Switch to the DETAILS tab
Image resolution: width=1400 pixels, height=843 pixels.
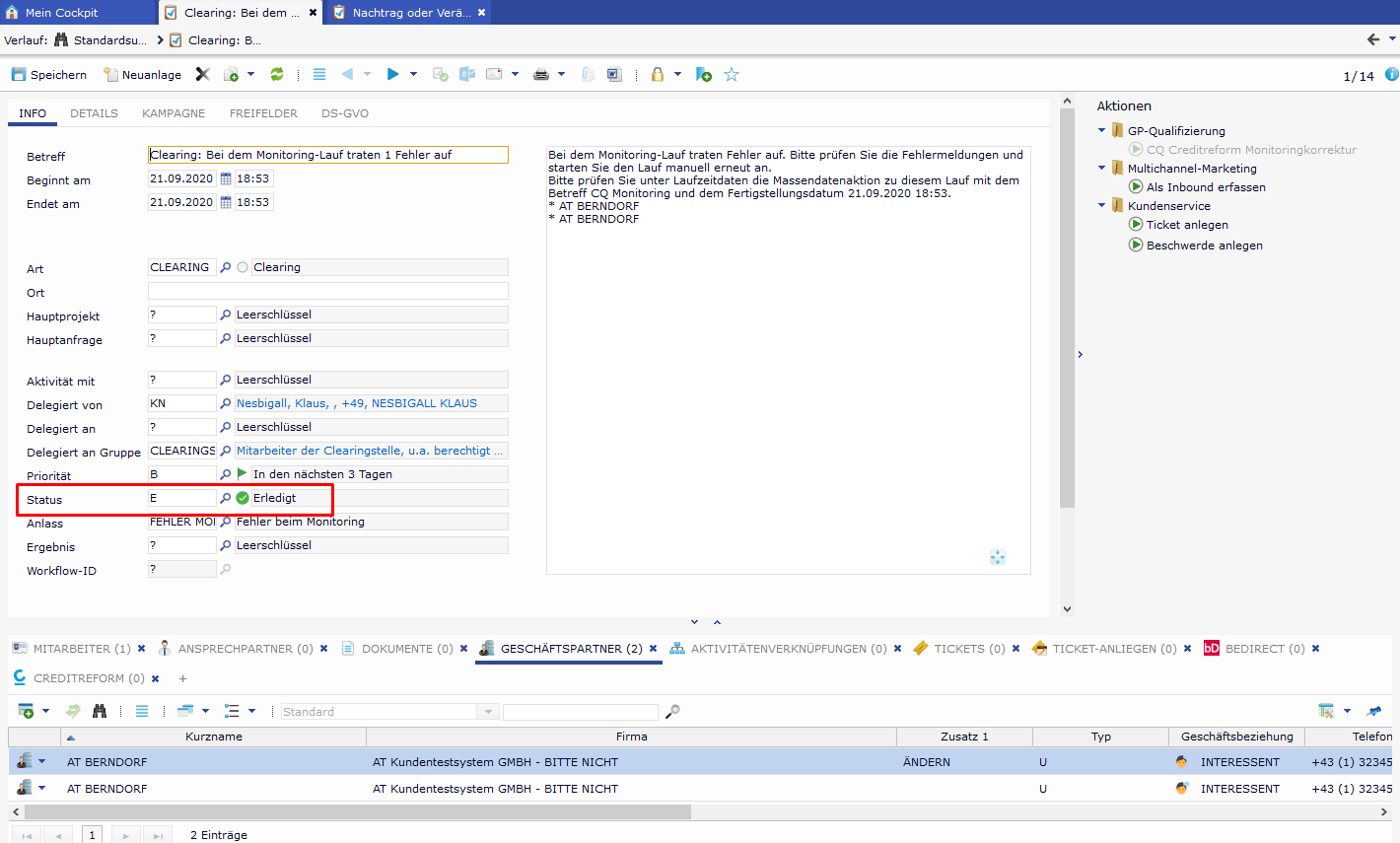click(x=94, y=113)
